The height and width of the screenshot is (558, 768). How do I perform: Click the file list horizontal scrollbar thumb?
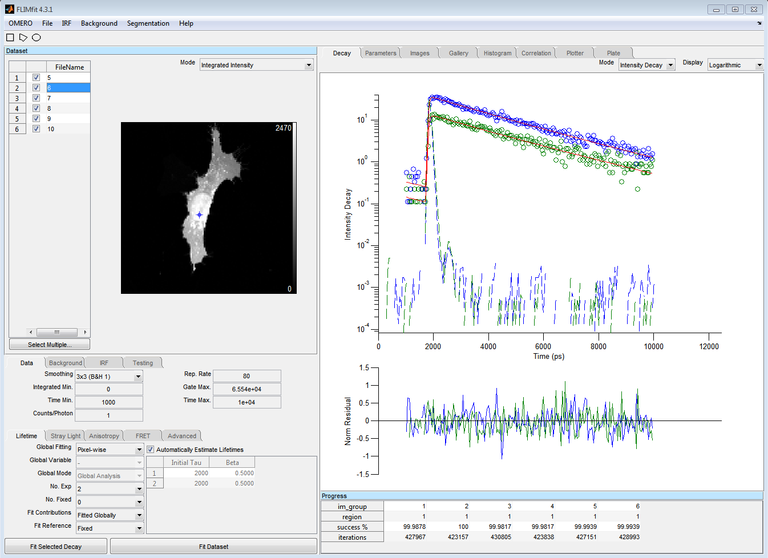coord(57,332)
